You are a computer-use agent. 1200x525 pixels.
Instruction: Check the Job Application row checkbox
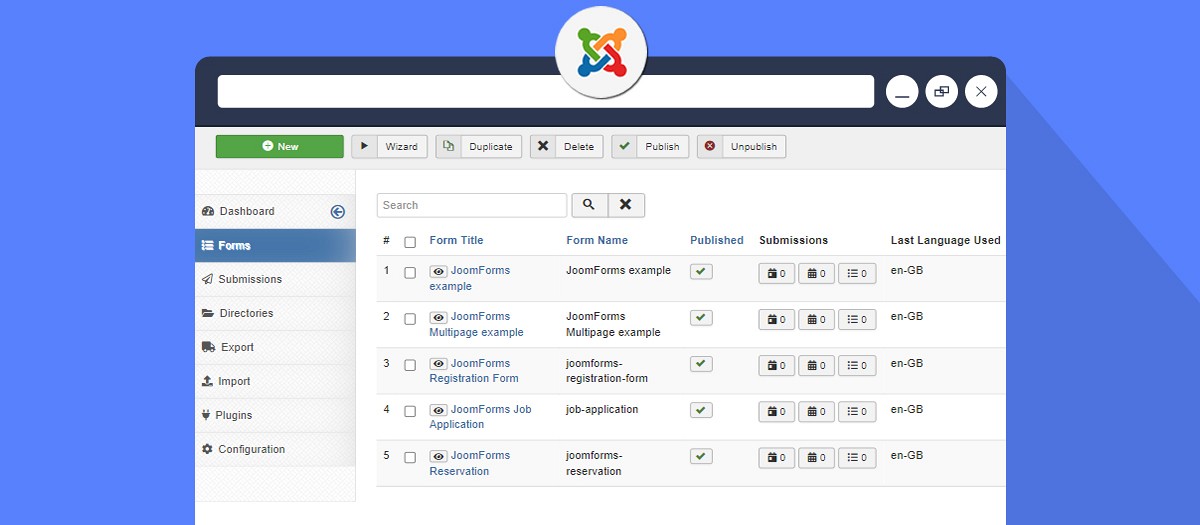pyautogui.click(x=410, y=411)
